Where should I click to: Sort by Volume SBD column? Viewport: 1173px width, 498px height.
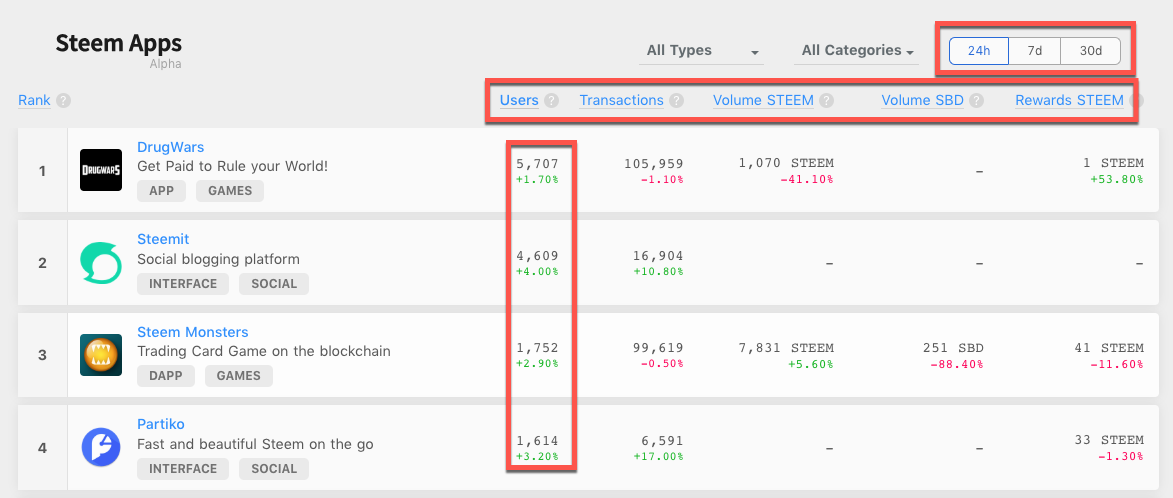(x=922, y=100)
